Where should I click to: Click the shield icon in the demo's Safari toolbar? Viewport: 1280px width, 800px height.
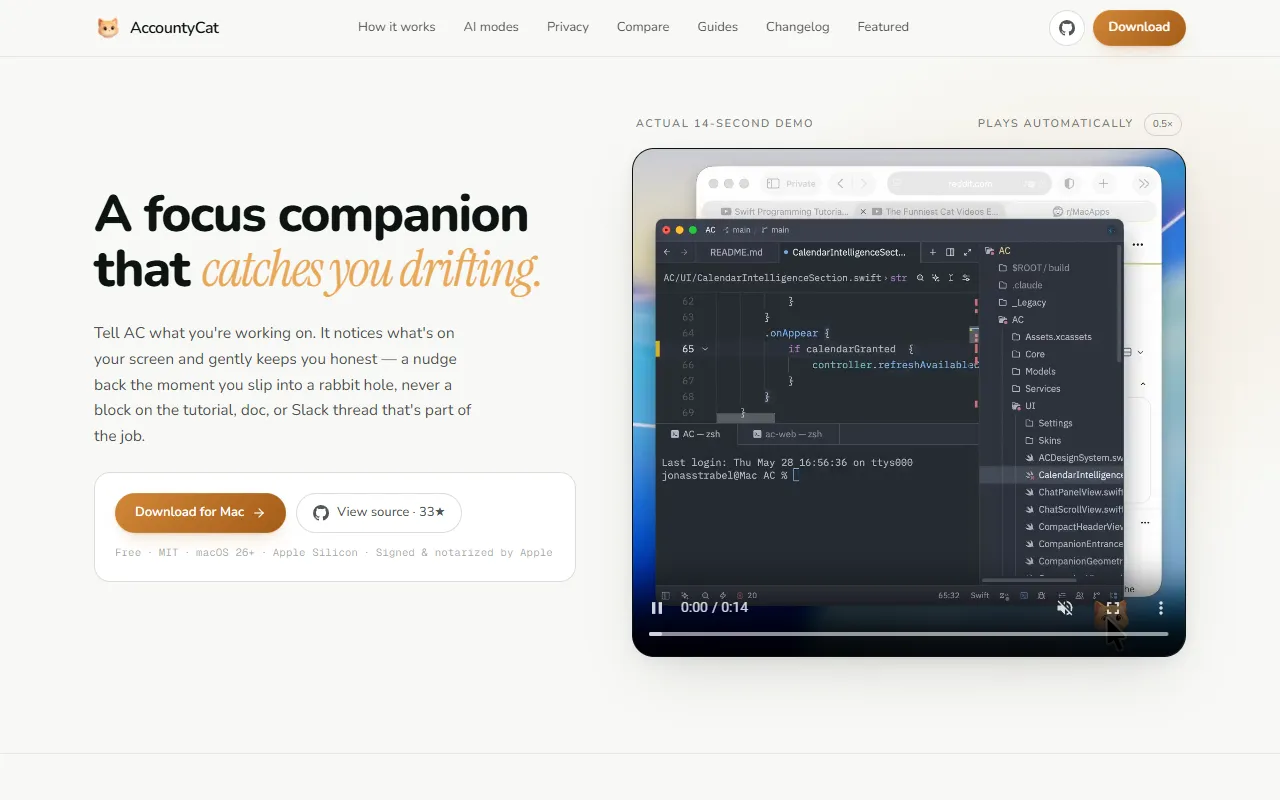pos(1069,184)
